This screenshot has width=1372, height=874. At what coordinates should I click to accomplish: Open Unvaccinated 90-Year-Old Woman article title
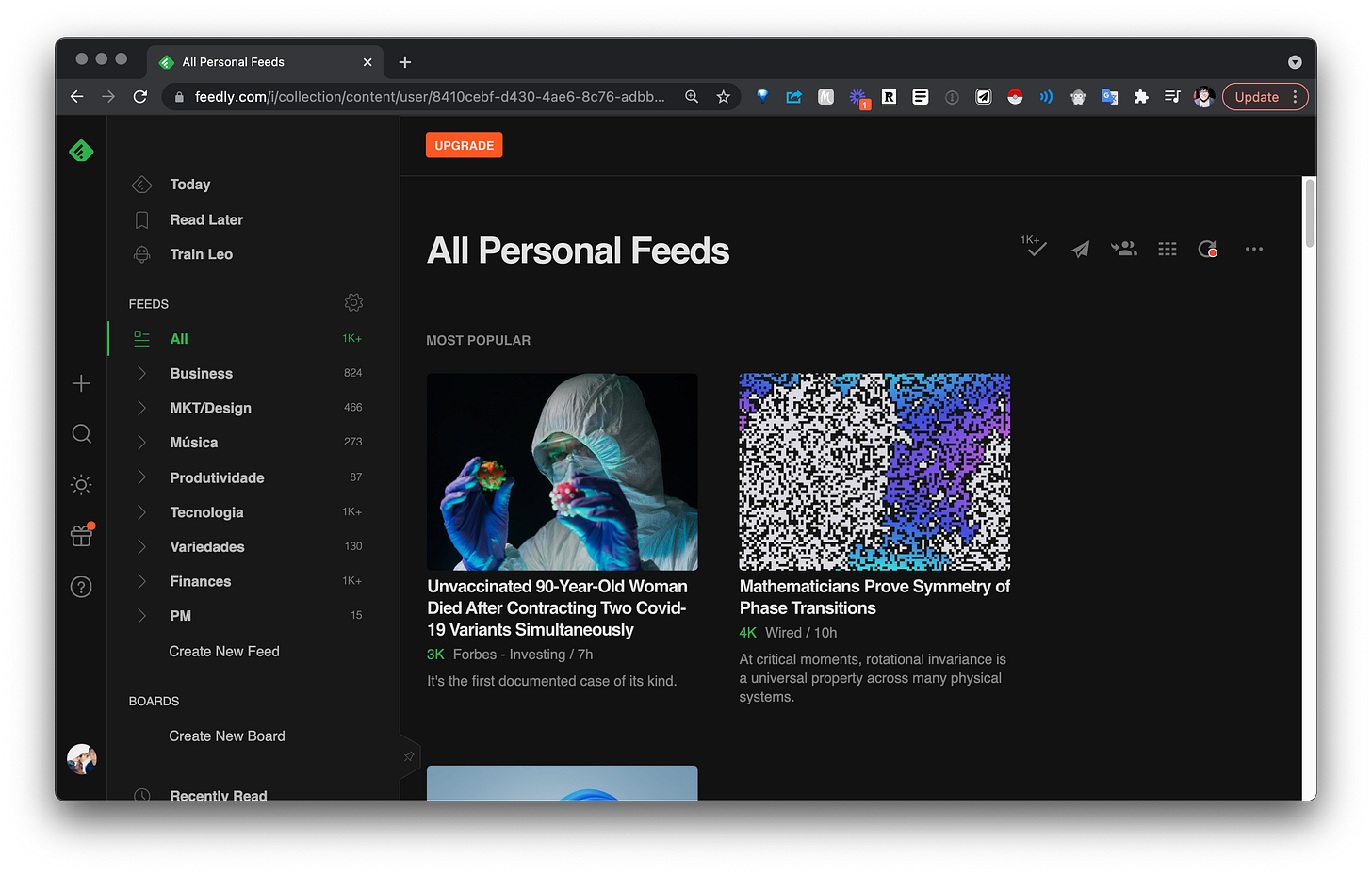point(557,608)
